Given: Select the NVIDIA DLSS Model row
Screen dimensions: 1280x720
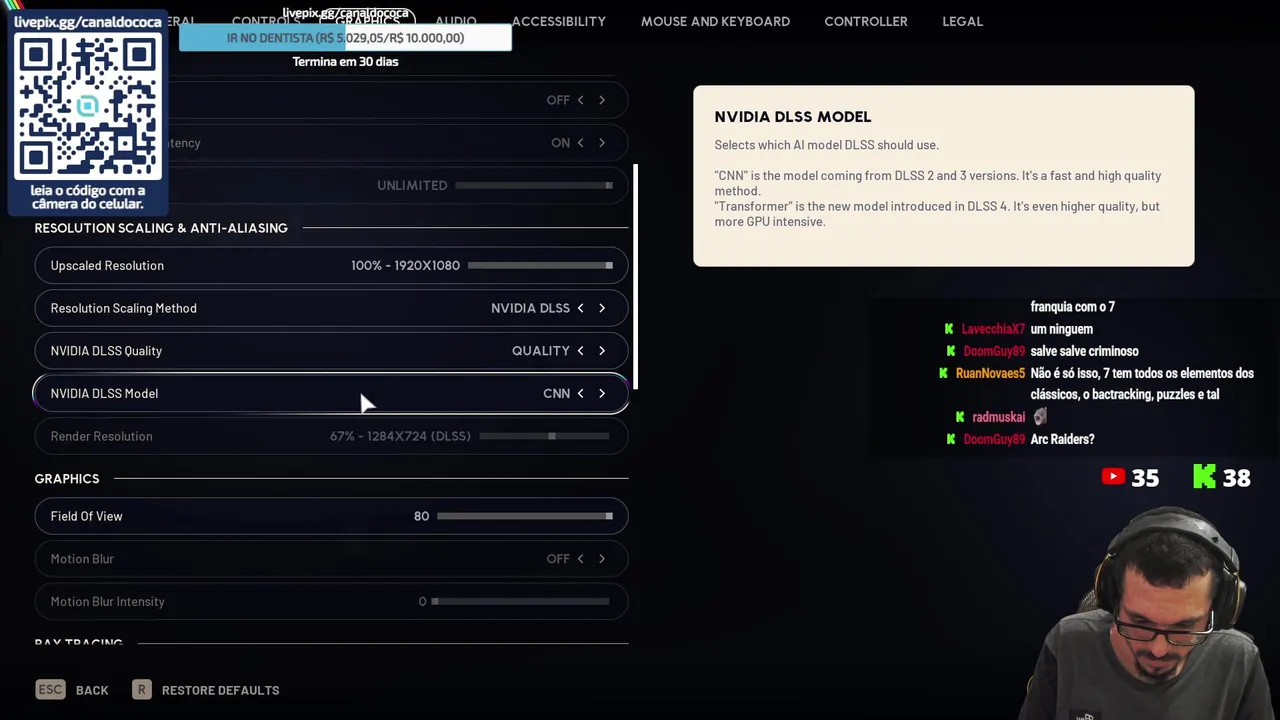Looking at the screenshot, I should (331, 394).
